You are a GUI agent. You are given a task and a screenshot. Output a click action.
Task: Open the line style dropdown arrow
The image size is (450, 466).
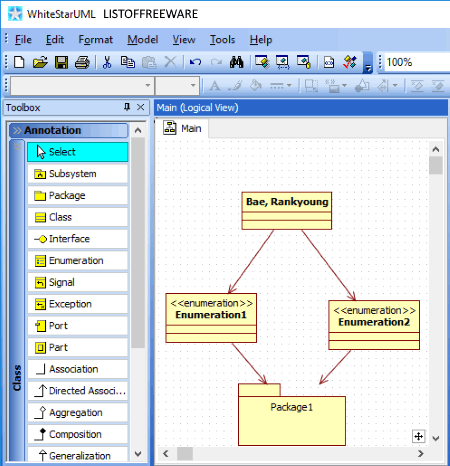click(289, 86)
